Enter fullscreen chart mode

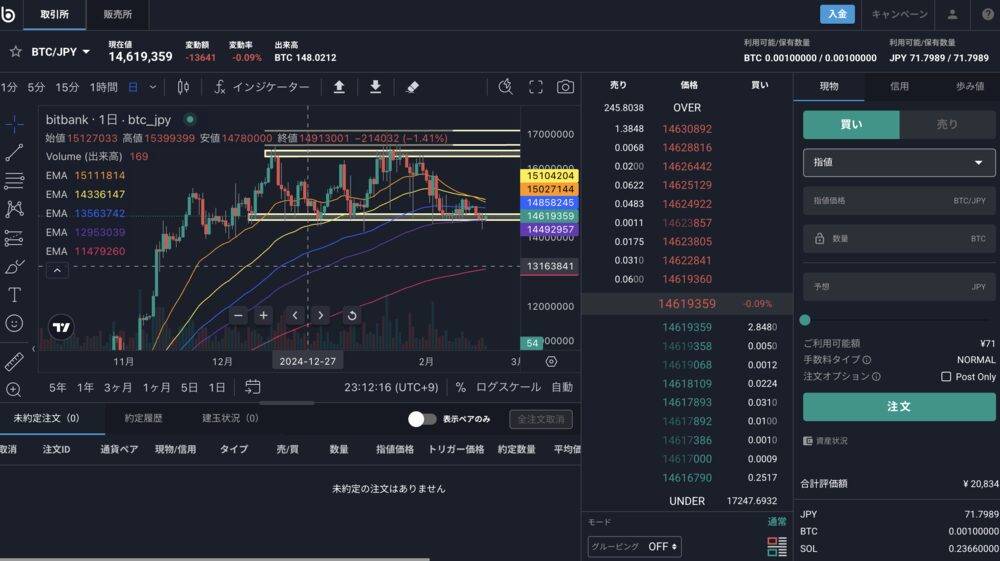click(536, 87)
